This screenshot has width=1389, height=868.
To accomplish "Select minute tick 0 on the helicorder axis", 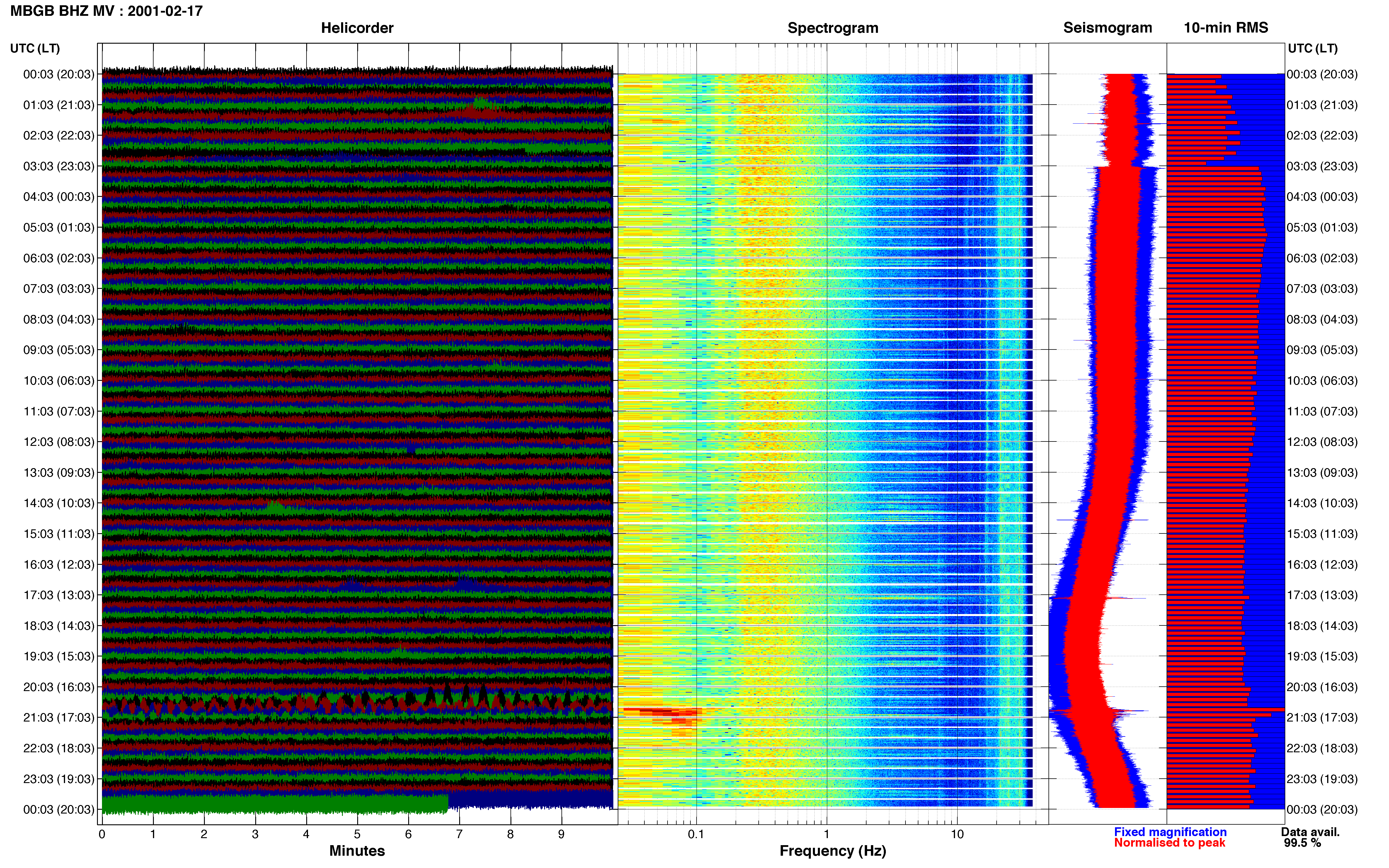I will point(102,834).
